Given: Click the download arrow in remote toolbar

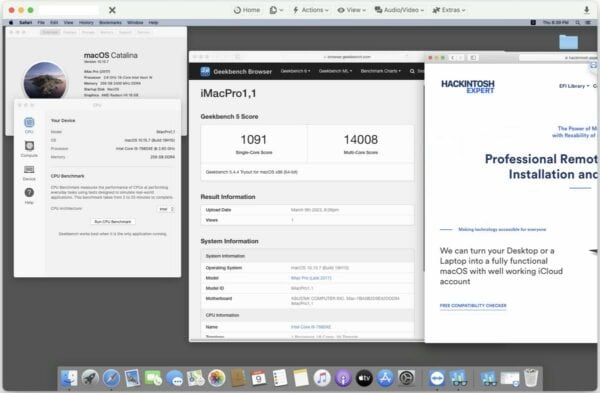Looking at the screenshot, I should pos(586,10).
